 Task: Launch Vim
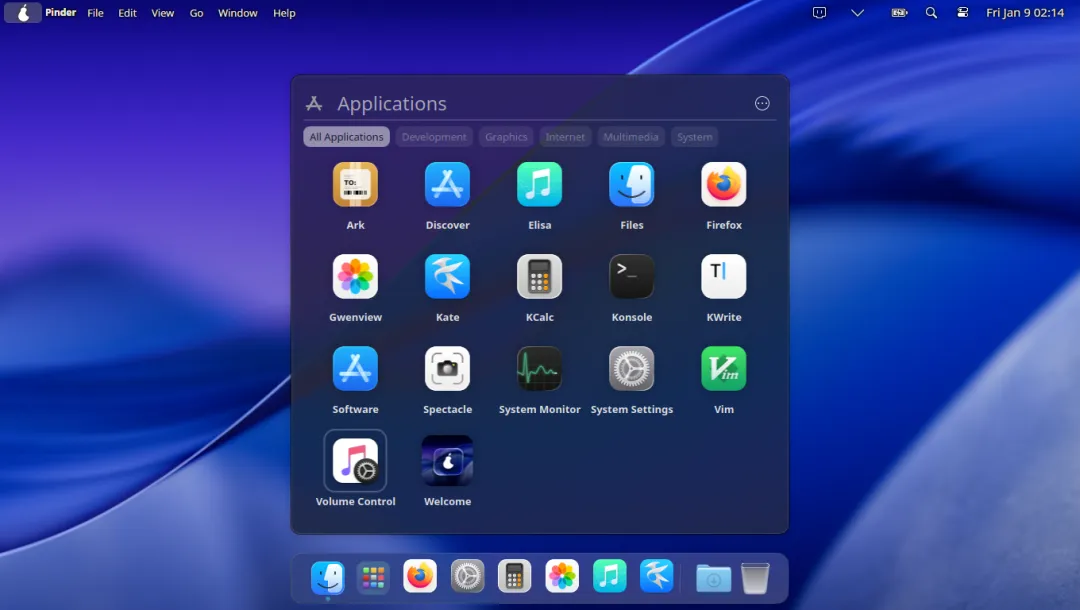(723, 369)
